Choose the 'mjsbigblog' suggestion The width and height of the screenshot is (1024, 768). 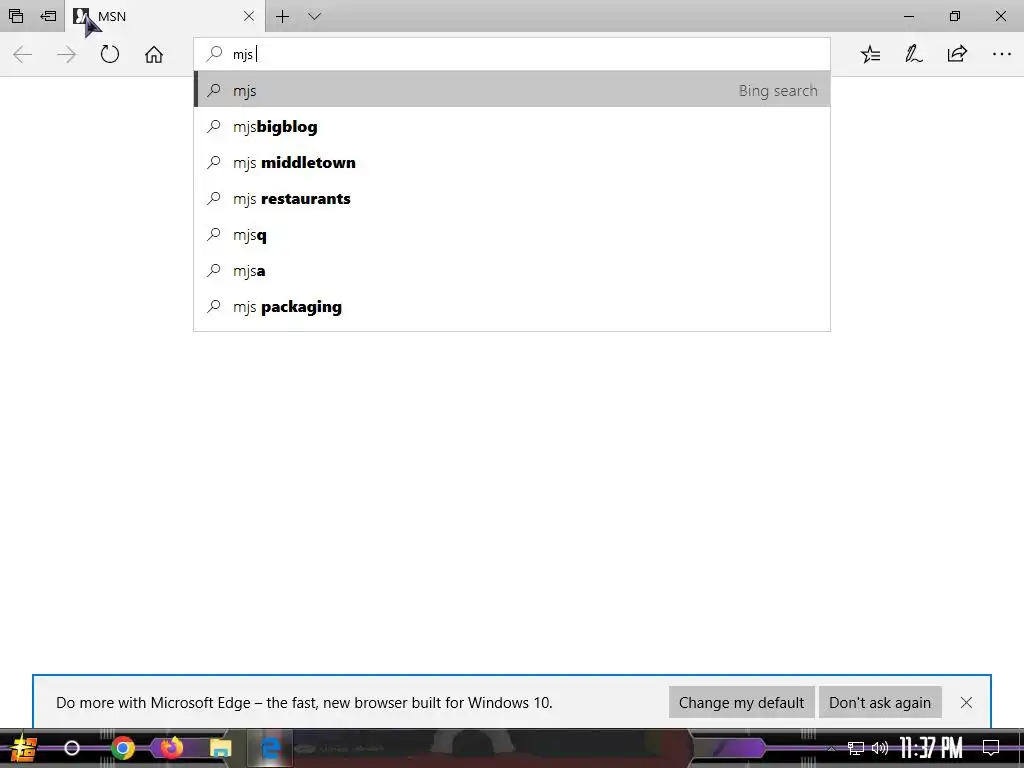512,127
